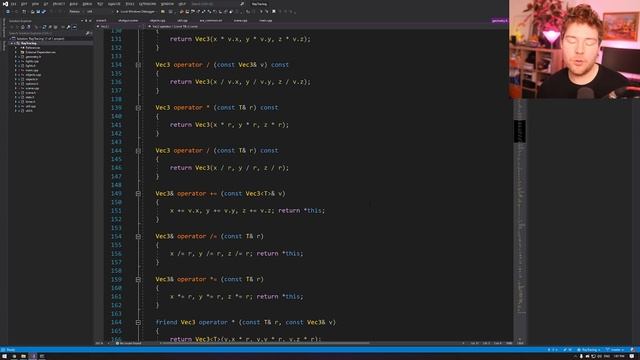The height and width of the screenshot is (360, 640).
Task: Open the Release configuration dropdown
Action: coord(76,11)
